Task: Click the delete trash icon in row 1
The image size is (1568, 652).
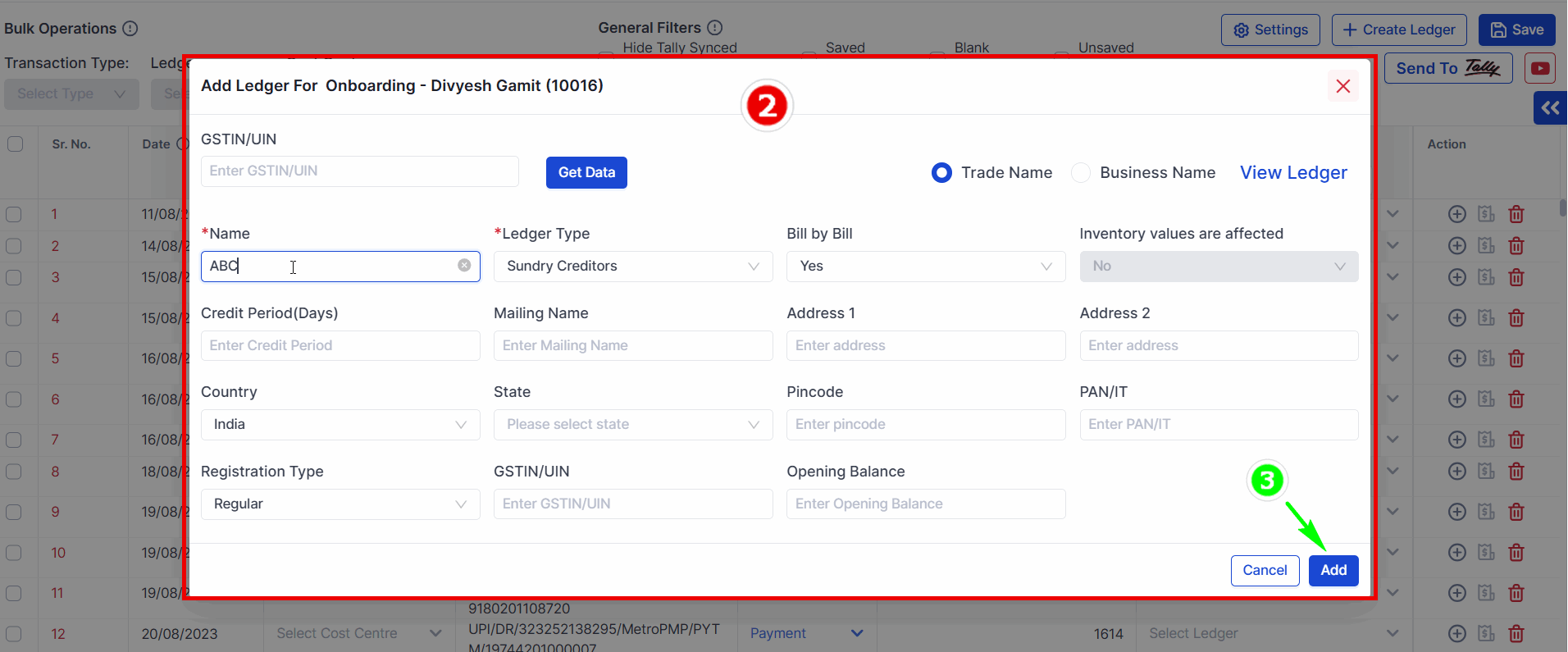Action: point(1516,214)
